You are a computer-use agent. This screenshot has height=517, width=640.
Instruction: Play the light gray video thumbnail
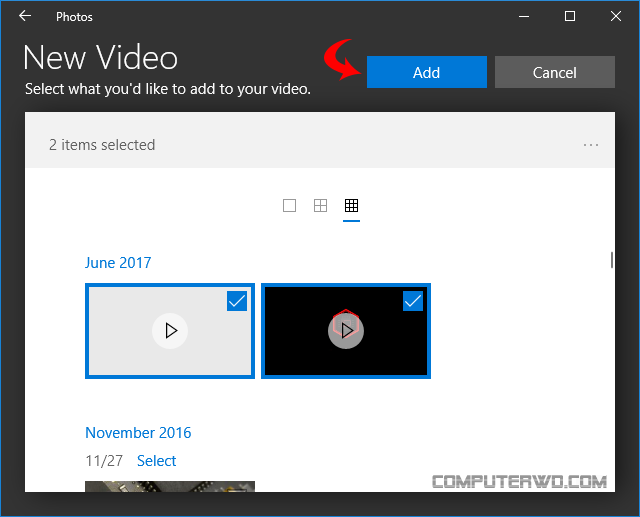[170, 331]
